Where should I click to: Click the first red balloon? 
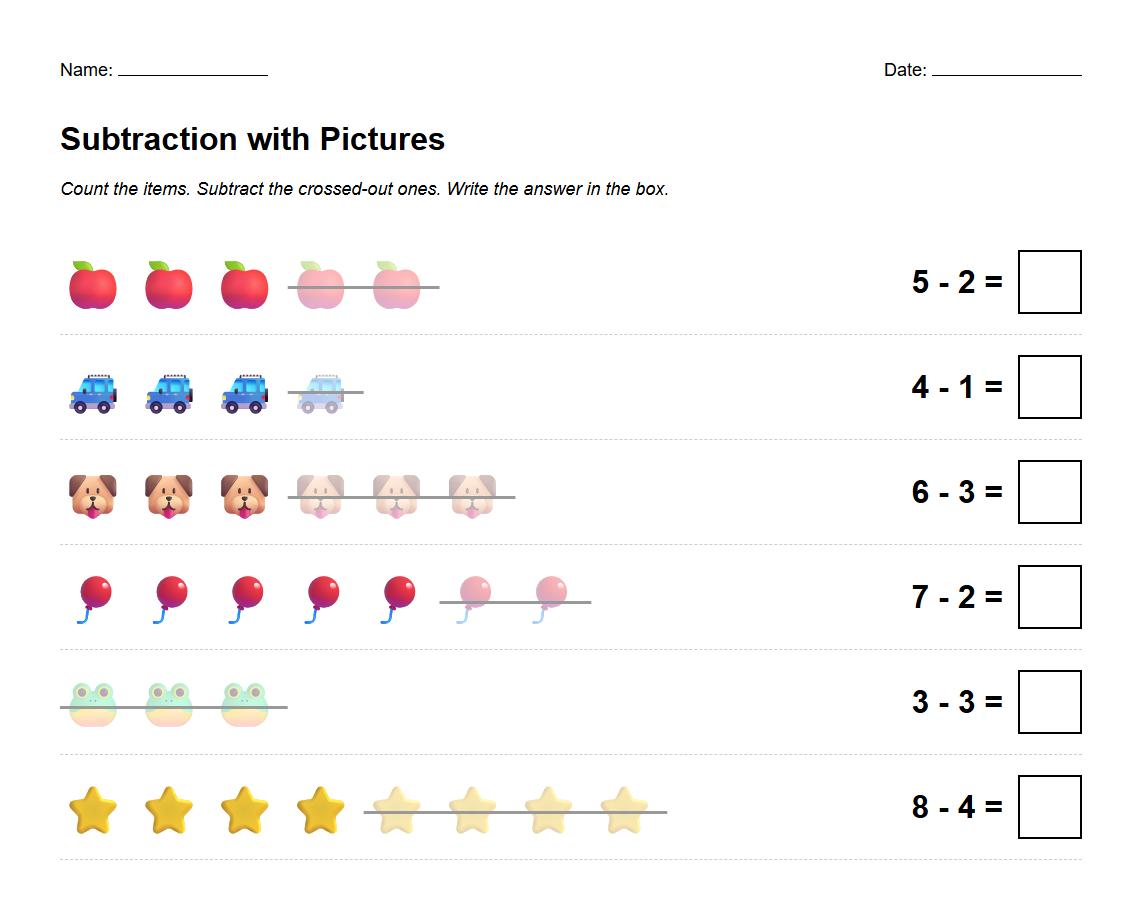point(93,598)
